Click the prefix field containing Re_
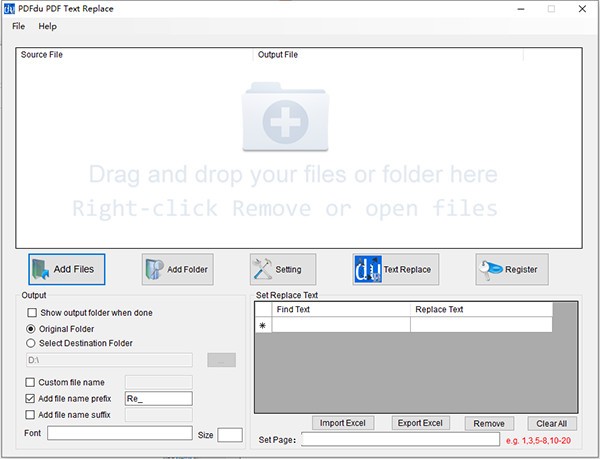The image size is (600, 459). tap(158, 399)
